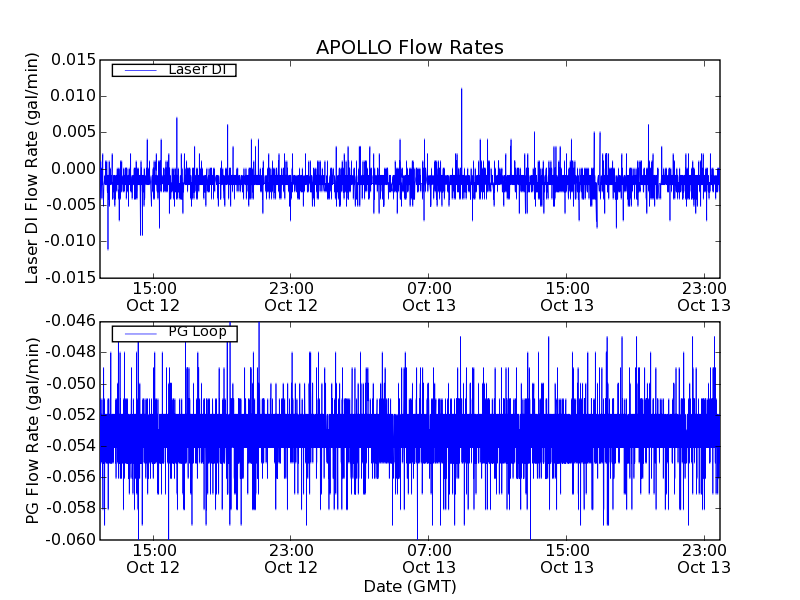Click the blue line sample in Laser DI legend
The image size is (800, 600).
139,70
